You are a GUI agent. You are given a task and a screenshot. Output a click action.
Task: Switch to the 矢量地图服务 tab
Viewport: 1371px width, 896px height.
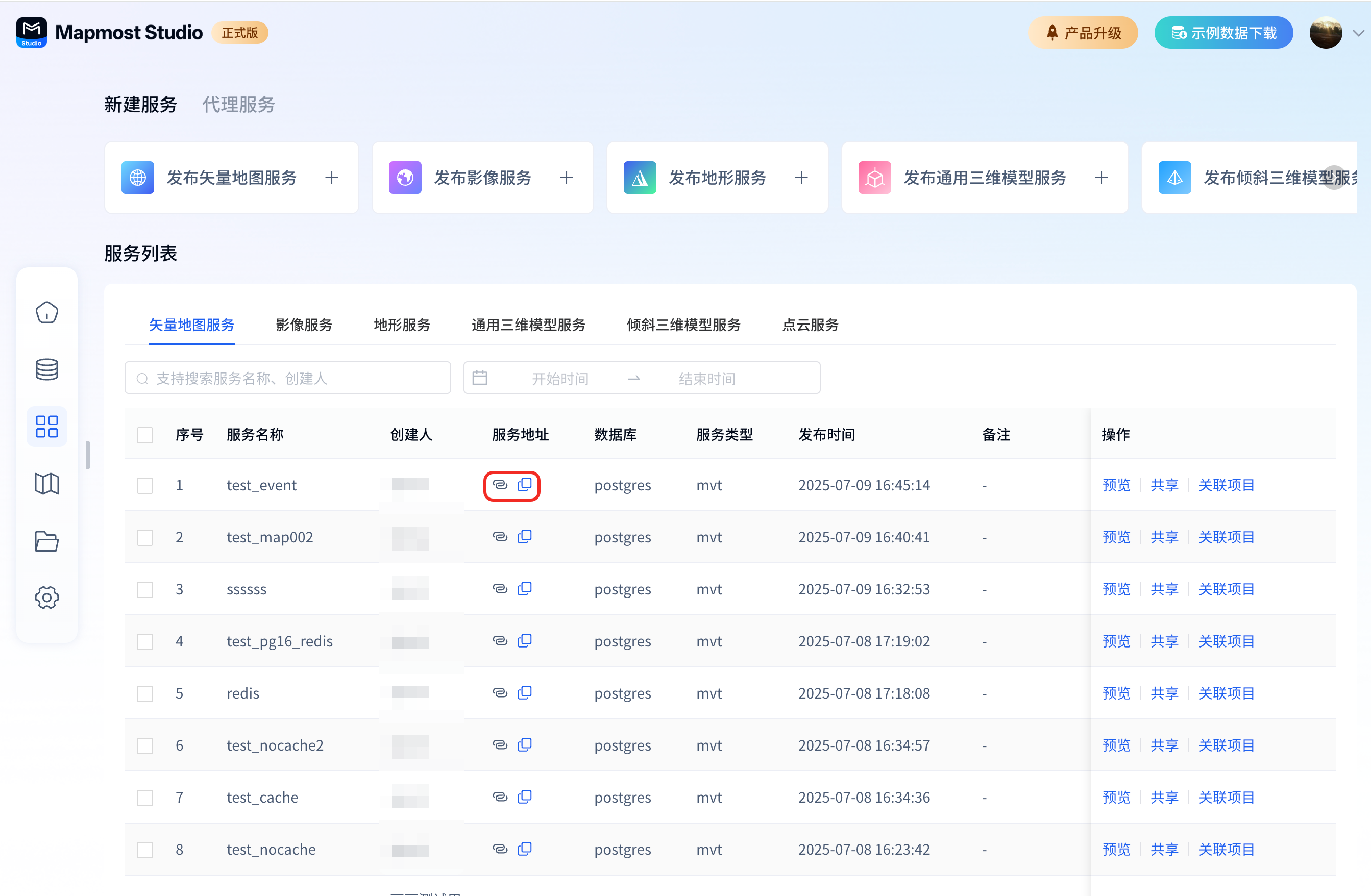point(192,326)
